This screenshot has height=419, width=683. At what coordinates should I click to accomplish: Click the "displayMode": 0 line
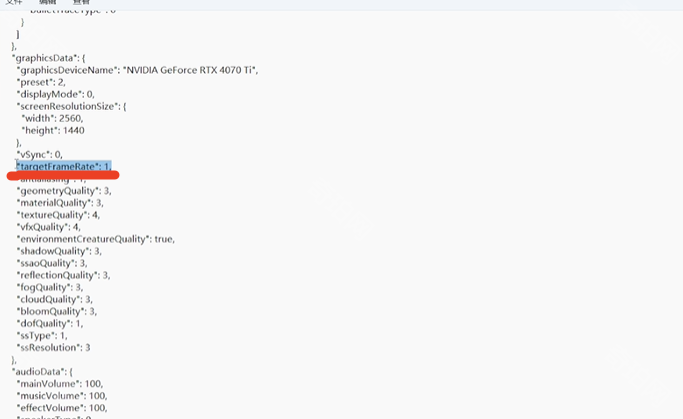pos(55,94)
